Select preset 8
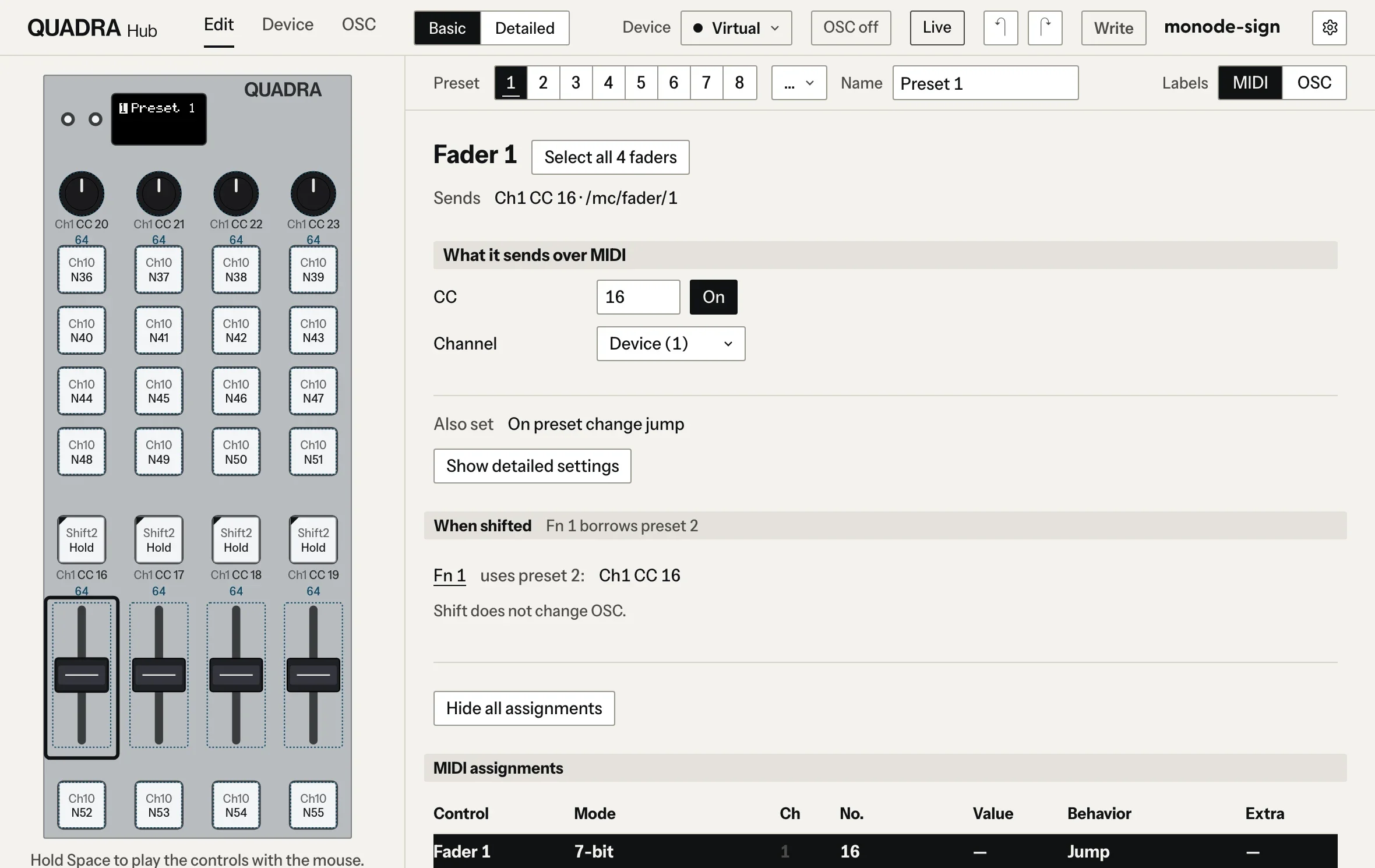This screenshot has height=868, width=1375. click(x=739, y=83)
